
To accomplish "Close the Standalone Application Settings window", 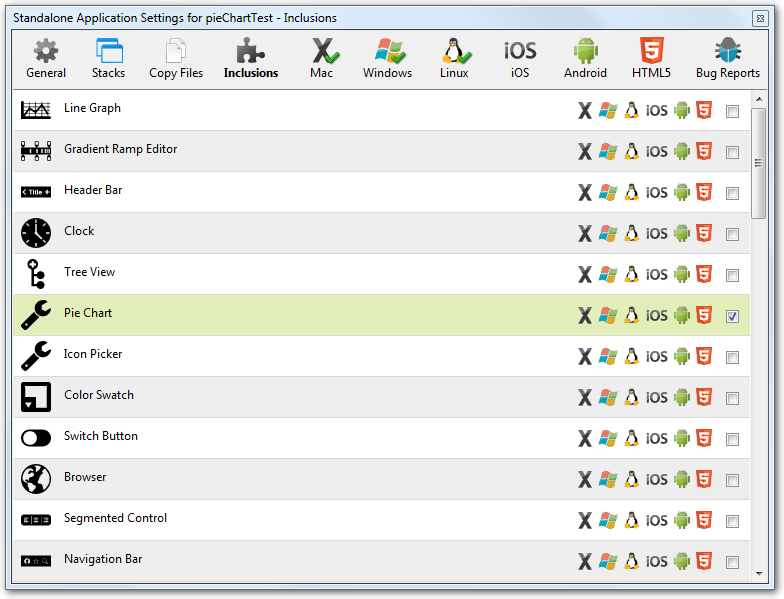I will pos(764,18).
